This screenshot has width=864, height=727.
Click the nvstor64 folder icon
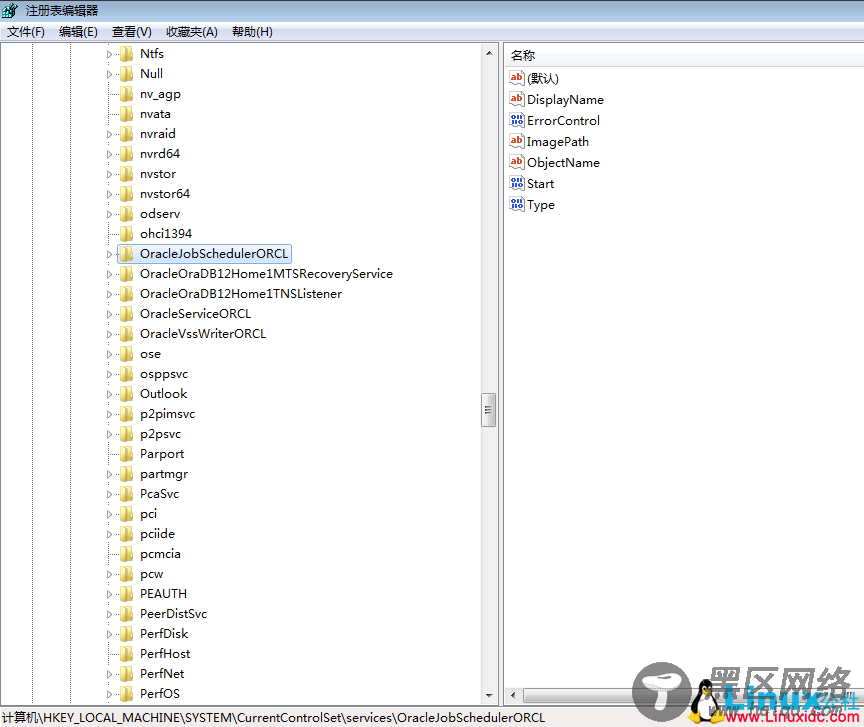[127, 194]
